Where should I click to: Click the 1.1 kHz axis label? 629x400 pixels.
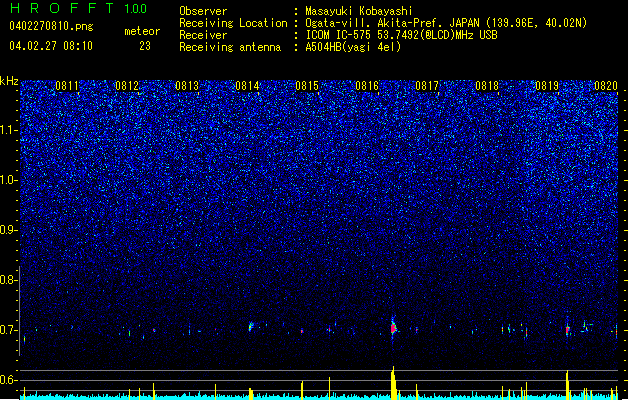9,130
